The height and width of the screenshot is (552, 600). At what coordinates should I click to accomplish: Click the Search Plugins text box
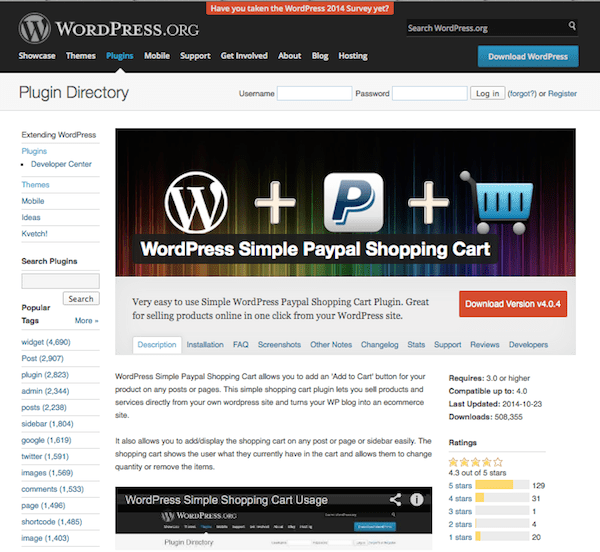[60, 281]
